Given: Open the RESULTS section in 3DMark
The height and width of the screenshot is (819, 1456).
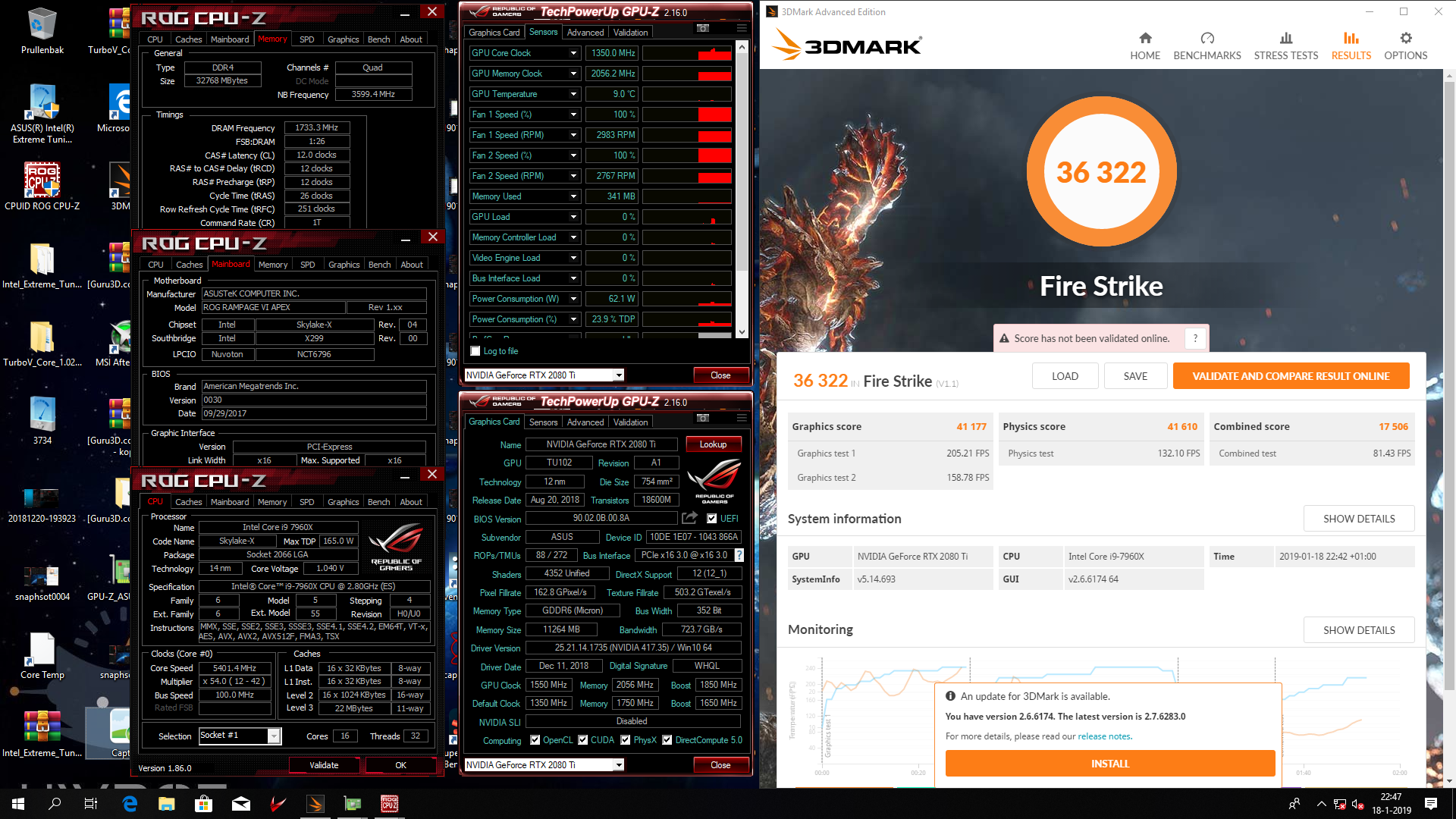Looking at the screenshot, I should point(1351,45).
